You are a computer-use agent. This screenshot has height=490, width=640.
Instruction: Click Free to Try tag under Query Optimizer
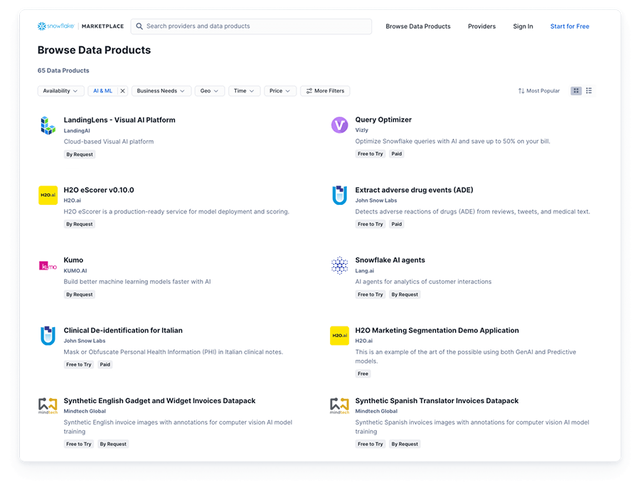coord(370,154)
